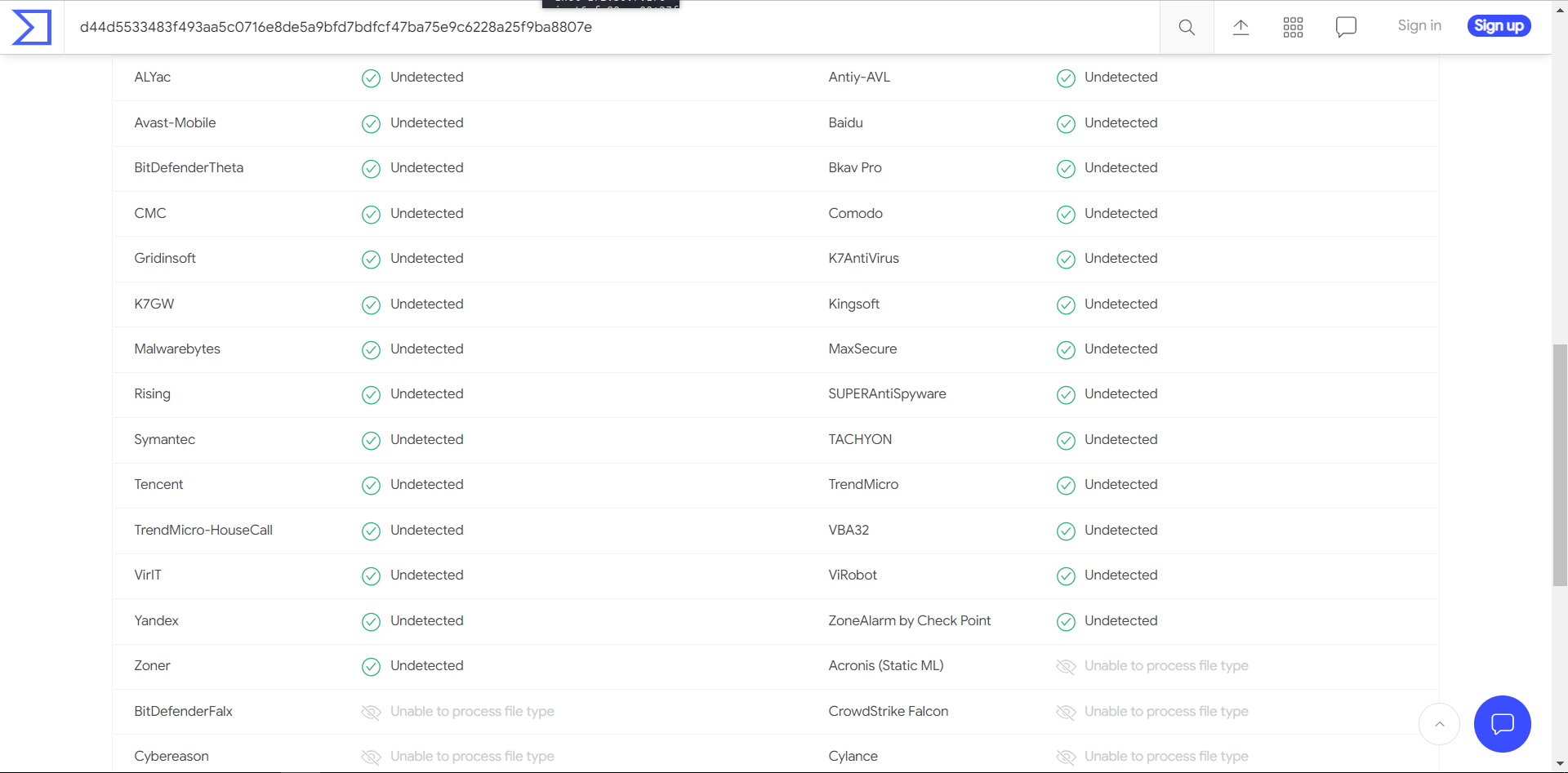Click Unable to process text for BitDefenderFalx

[472, 711]
